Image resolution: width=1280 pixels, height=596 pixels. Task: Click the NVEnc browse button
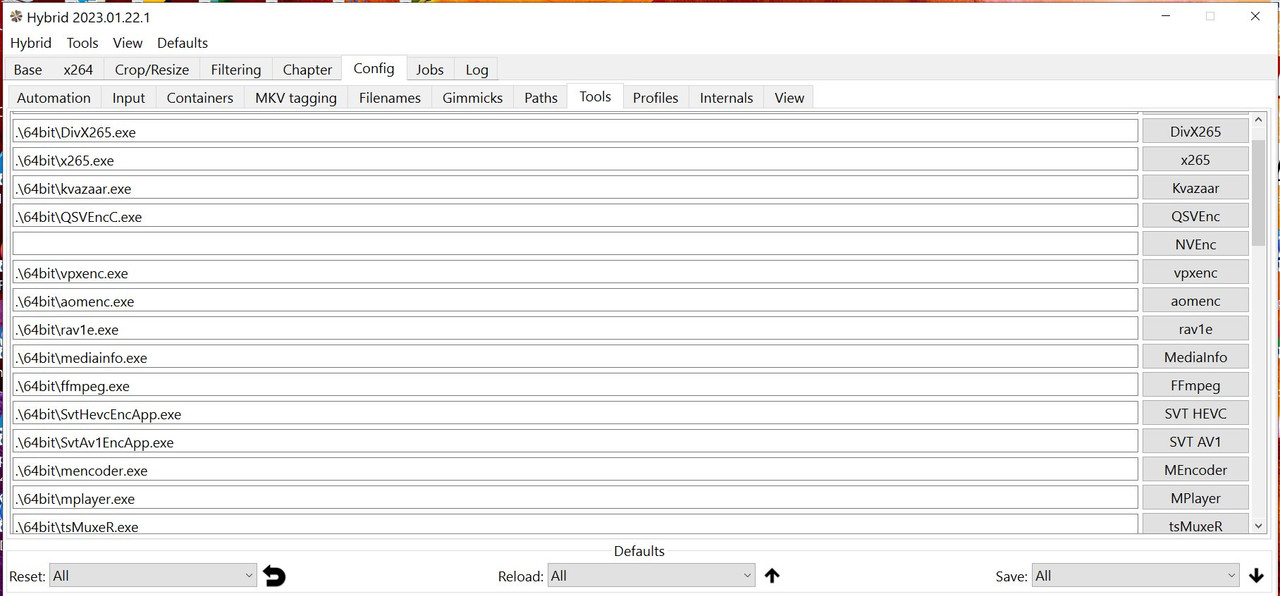point(1195,244)
